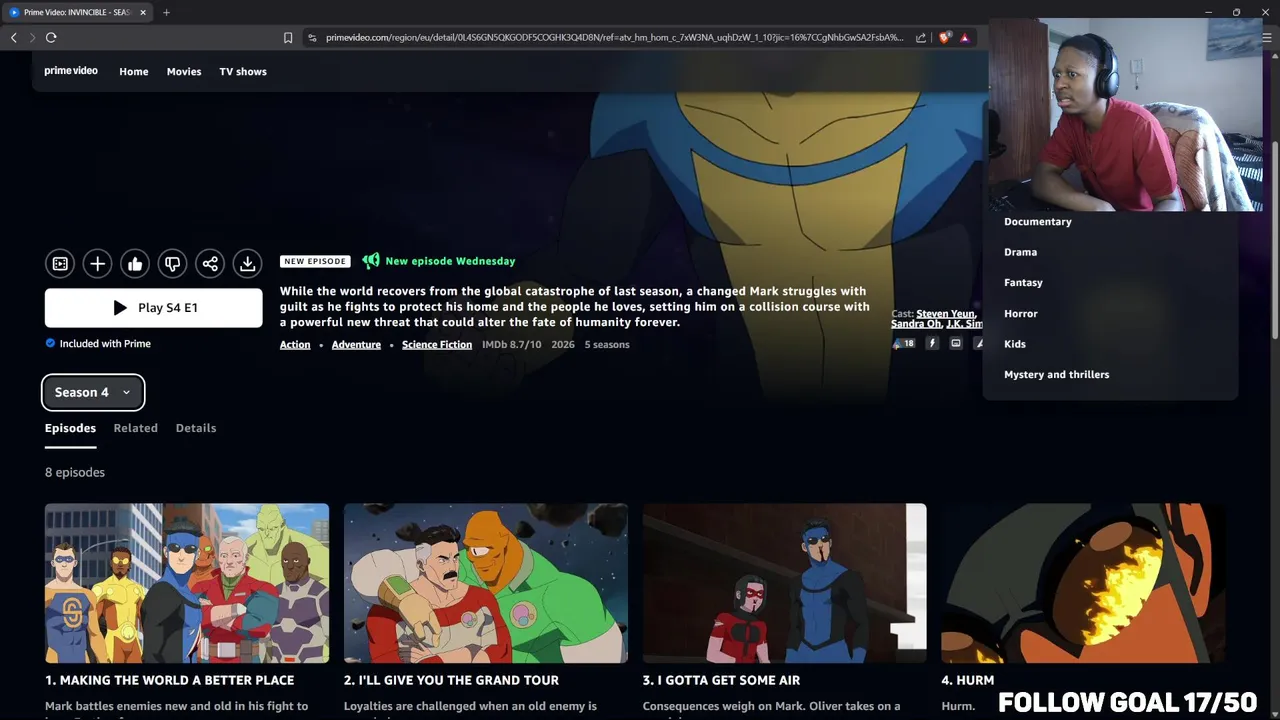Open new browser tab with plus
Screen dimensions: 1280x720
click(166, 12)
